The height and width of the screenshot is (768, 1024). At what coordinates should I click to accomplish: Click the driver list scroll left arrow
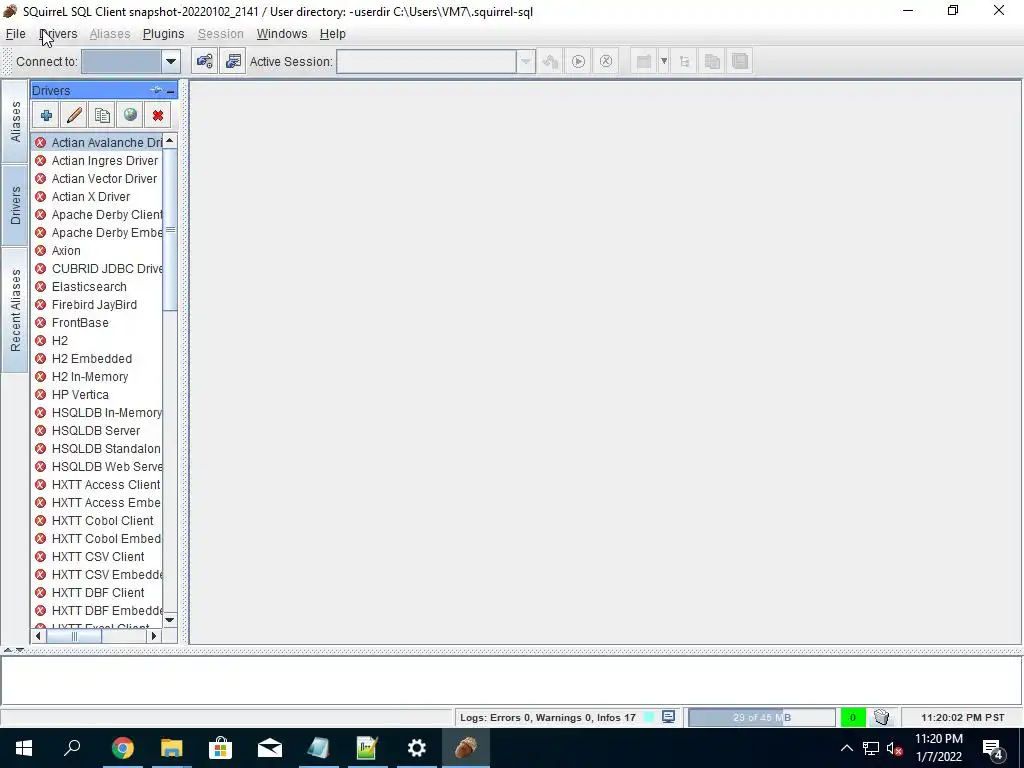click(39, 636)
